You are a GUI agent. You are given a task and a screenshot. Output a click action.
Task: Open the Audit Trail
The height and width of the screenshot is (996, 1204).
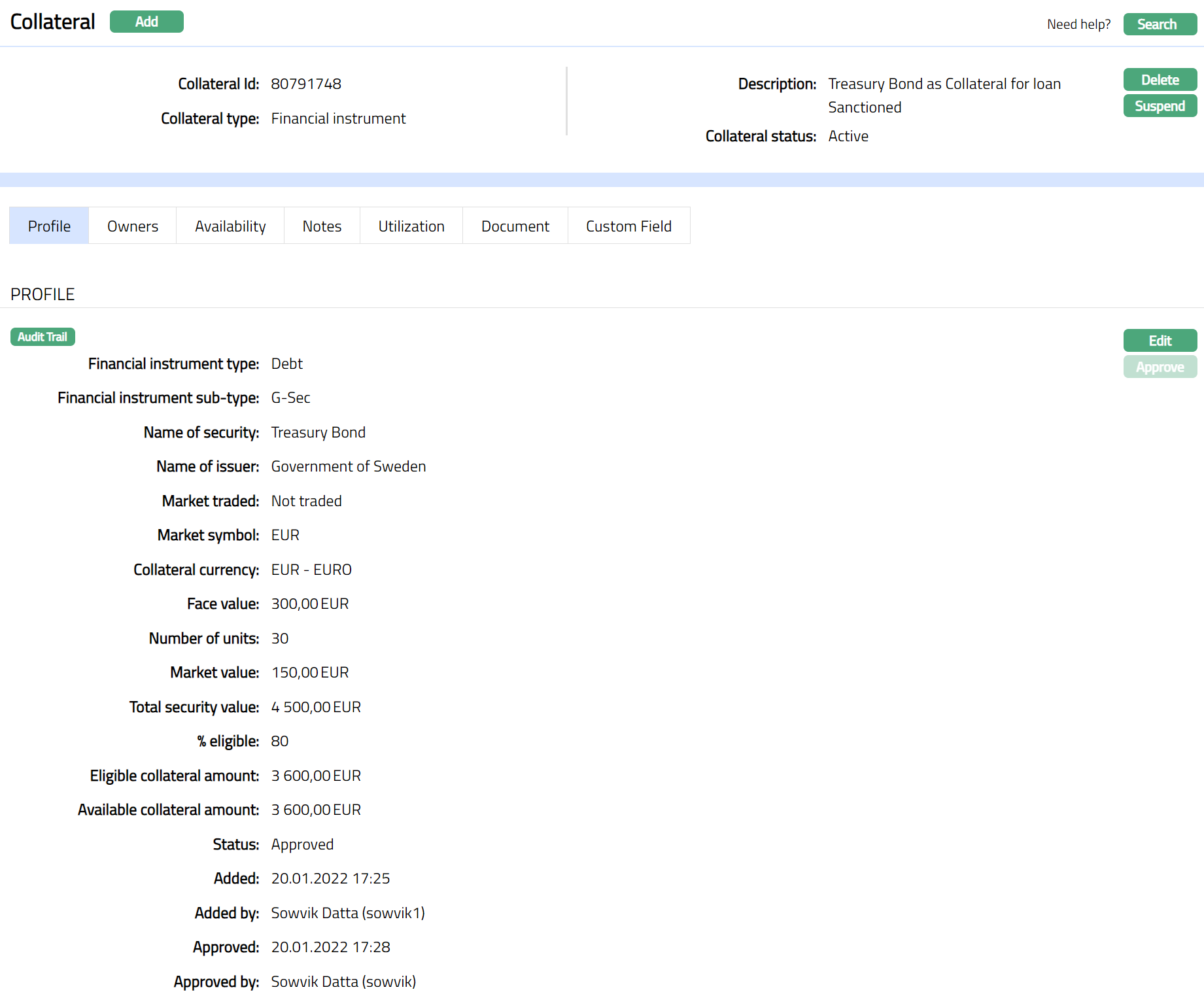click(43, 337)
